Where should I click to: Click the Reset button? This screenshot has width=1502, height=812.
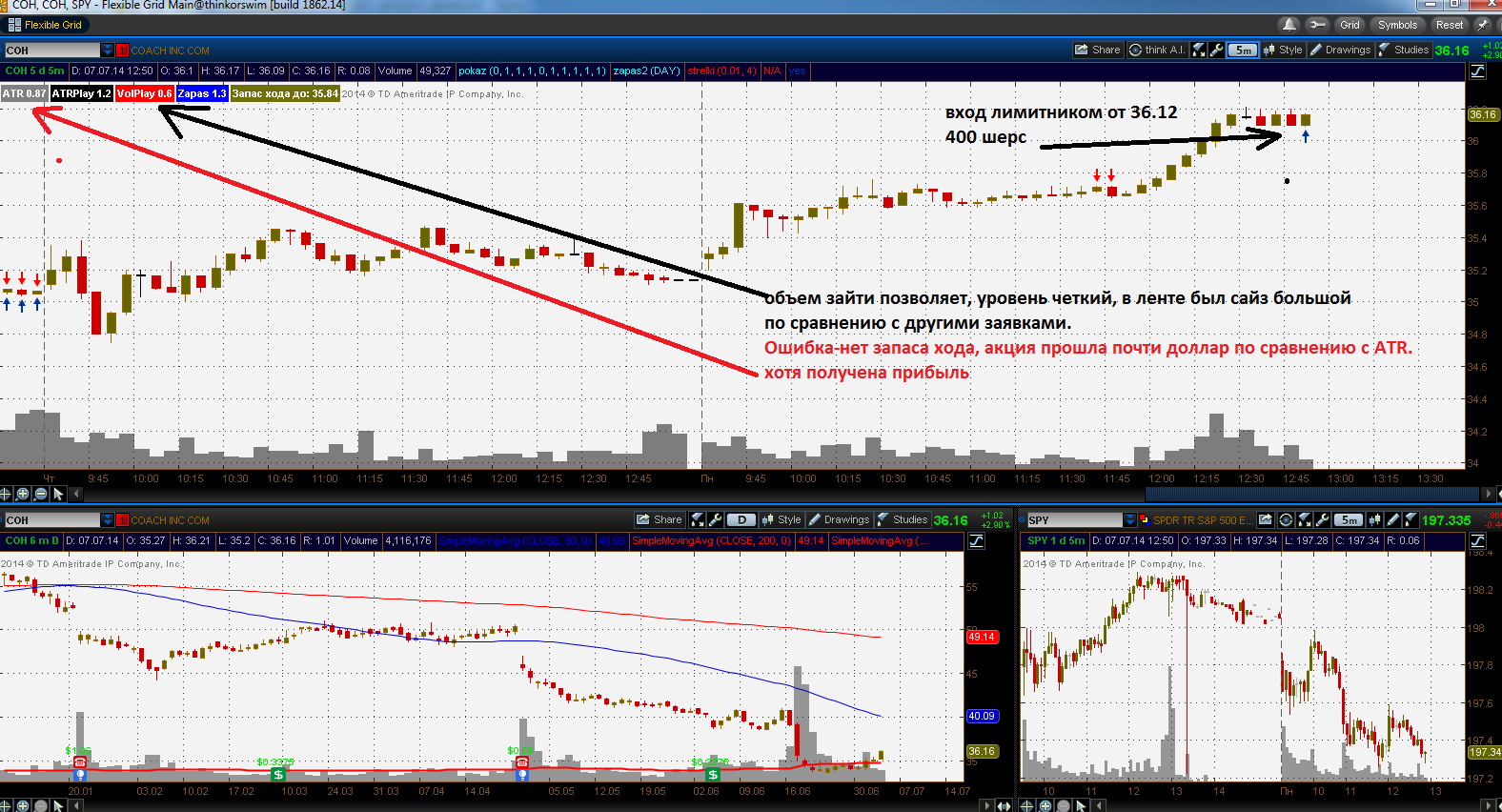pos(1450,25)
